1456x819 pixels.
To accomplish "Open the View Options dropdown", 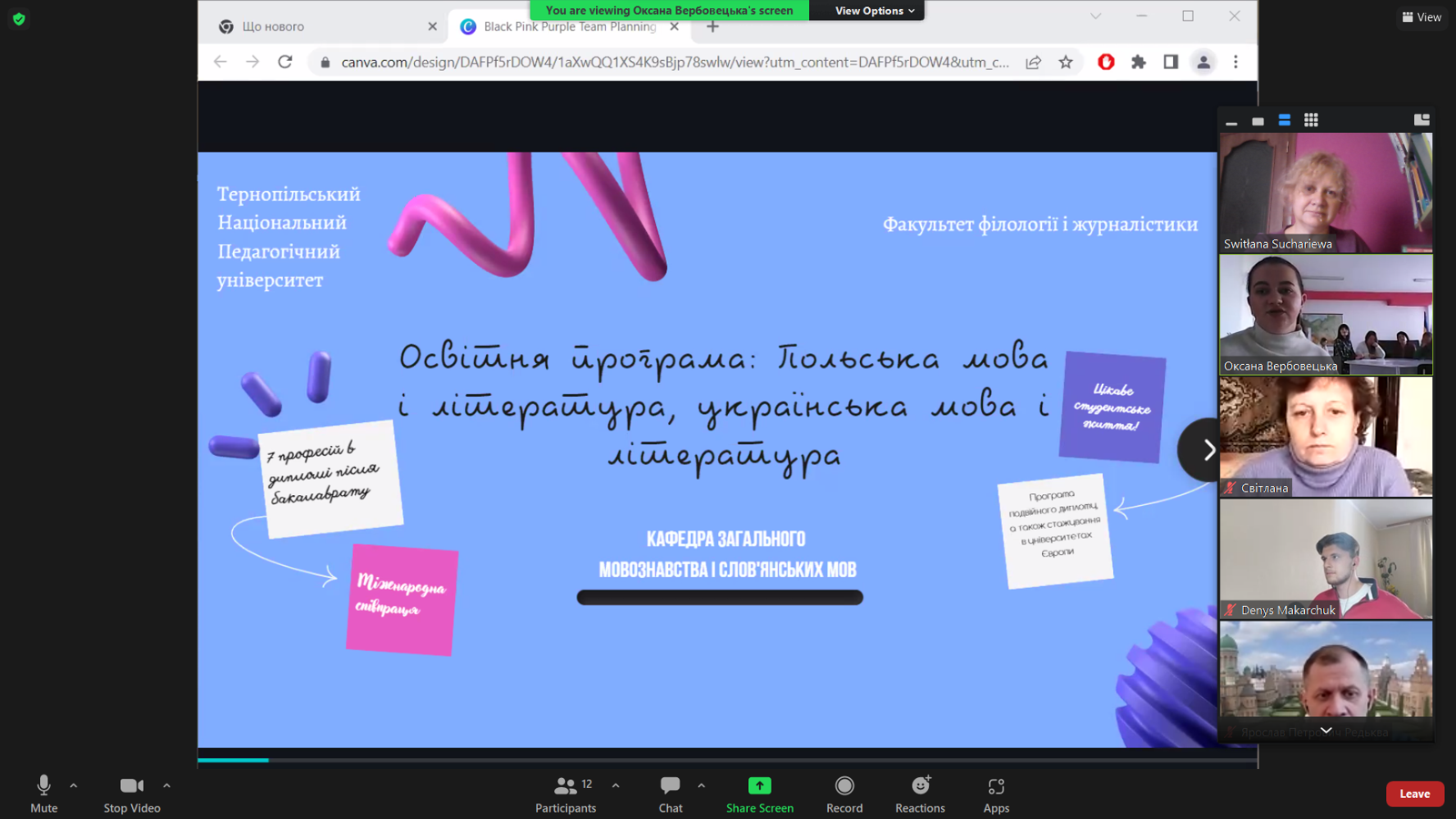I will pos(865,10).
